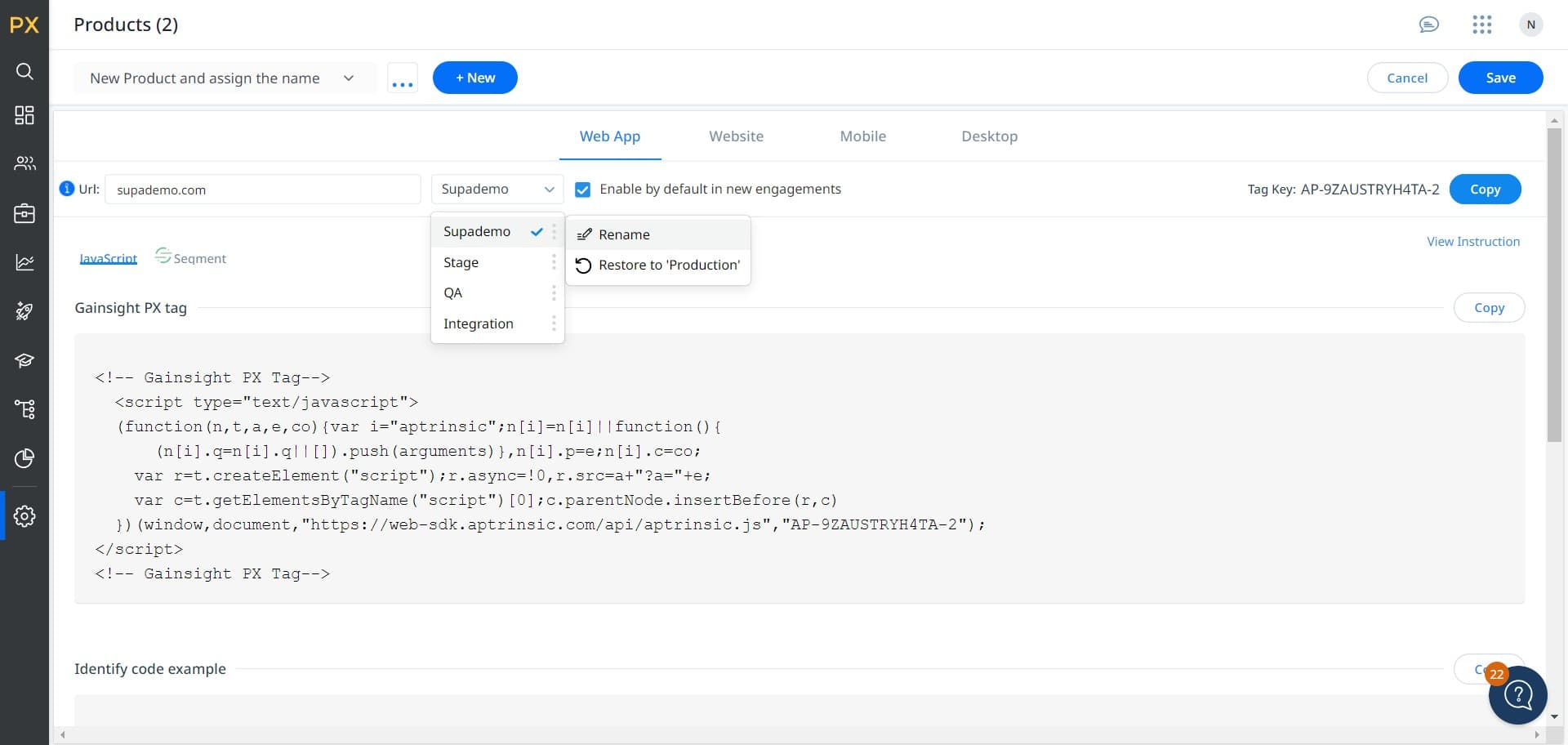Click the vertical scrollbar thumb
This screenshot has height=745, width=1568.
click(x=1553, y=286)
